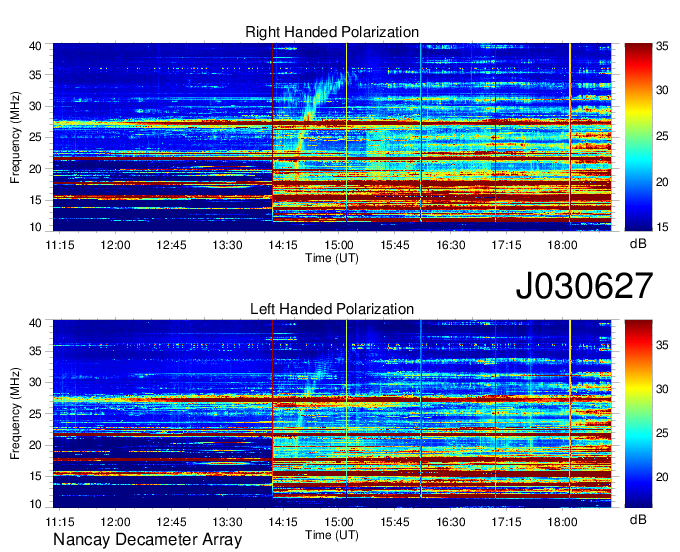This screenshot has width=680, height=552.
Task: Click 15:00 time tick on Right Handed plot
Action: click(x=339, y=245)
